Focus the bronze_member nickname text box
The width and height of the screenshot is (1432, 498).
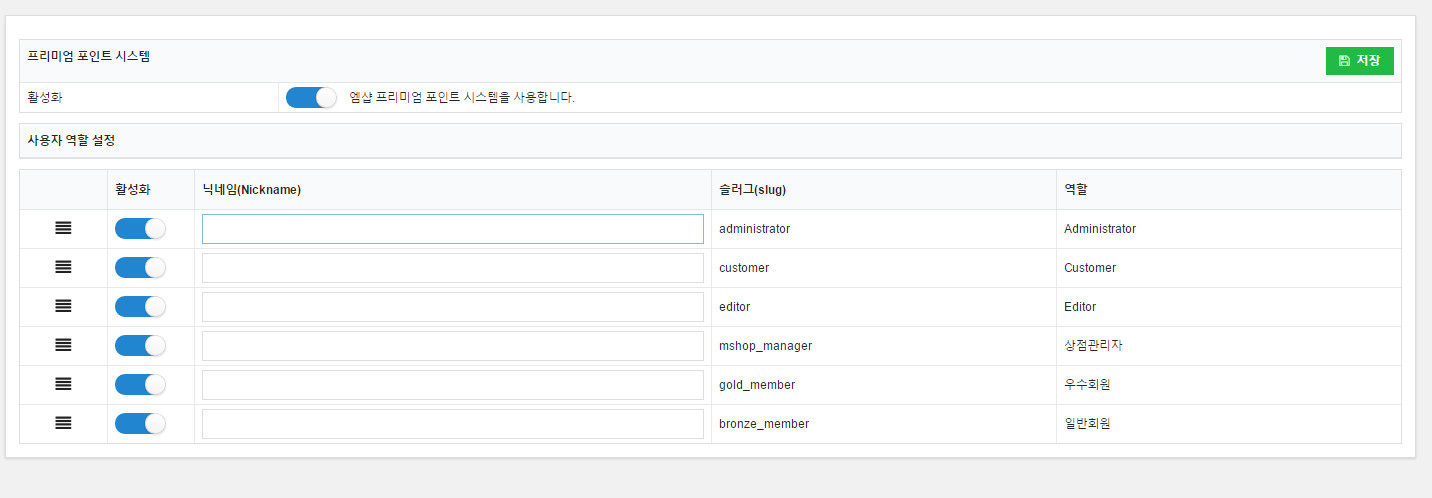click(452, 424)
